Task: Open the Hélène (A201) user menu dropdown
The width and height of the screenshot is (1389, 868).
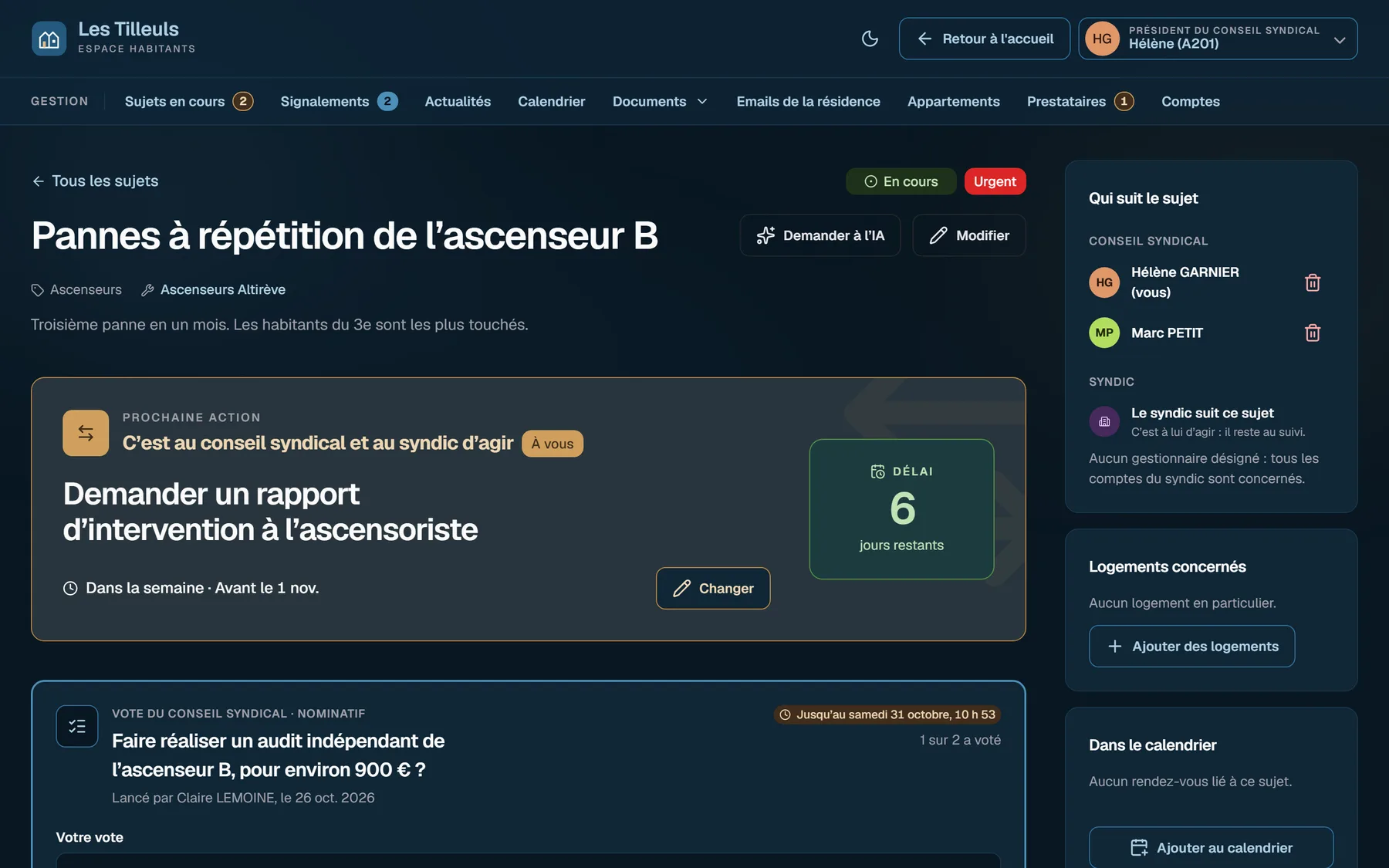Action: (1218, 39)
